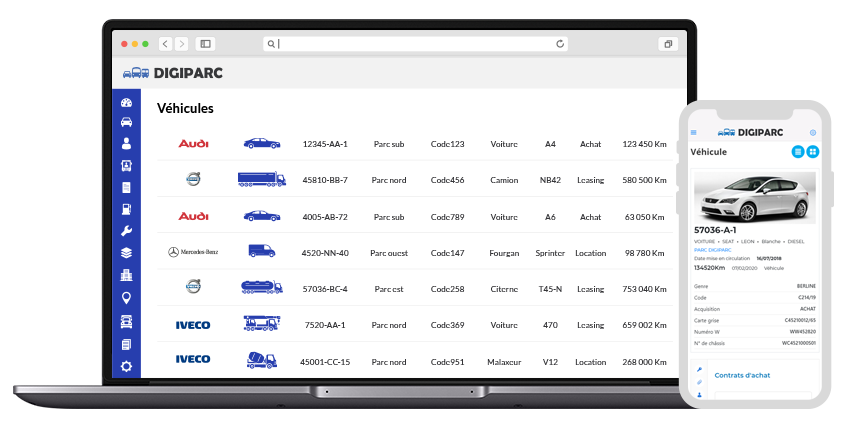Open the maintenance wrench icon in sidebar

click(126, 231)
